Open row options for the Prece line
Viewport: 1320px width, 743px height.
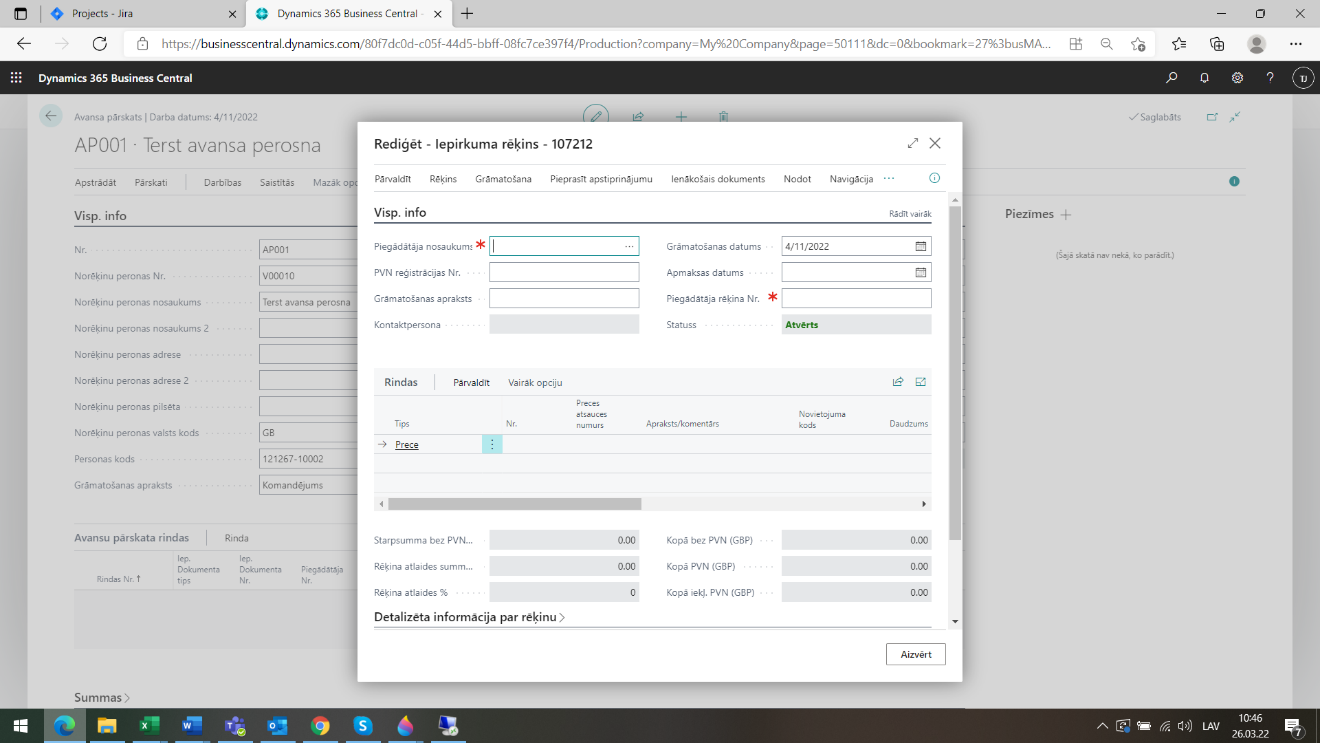[x=491, y=445]
